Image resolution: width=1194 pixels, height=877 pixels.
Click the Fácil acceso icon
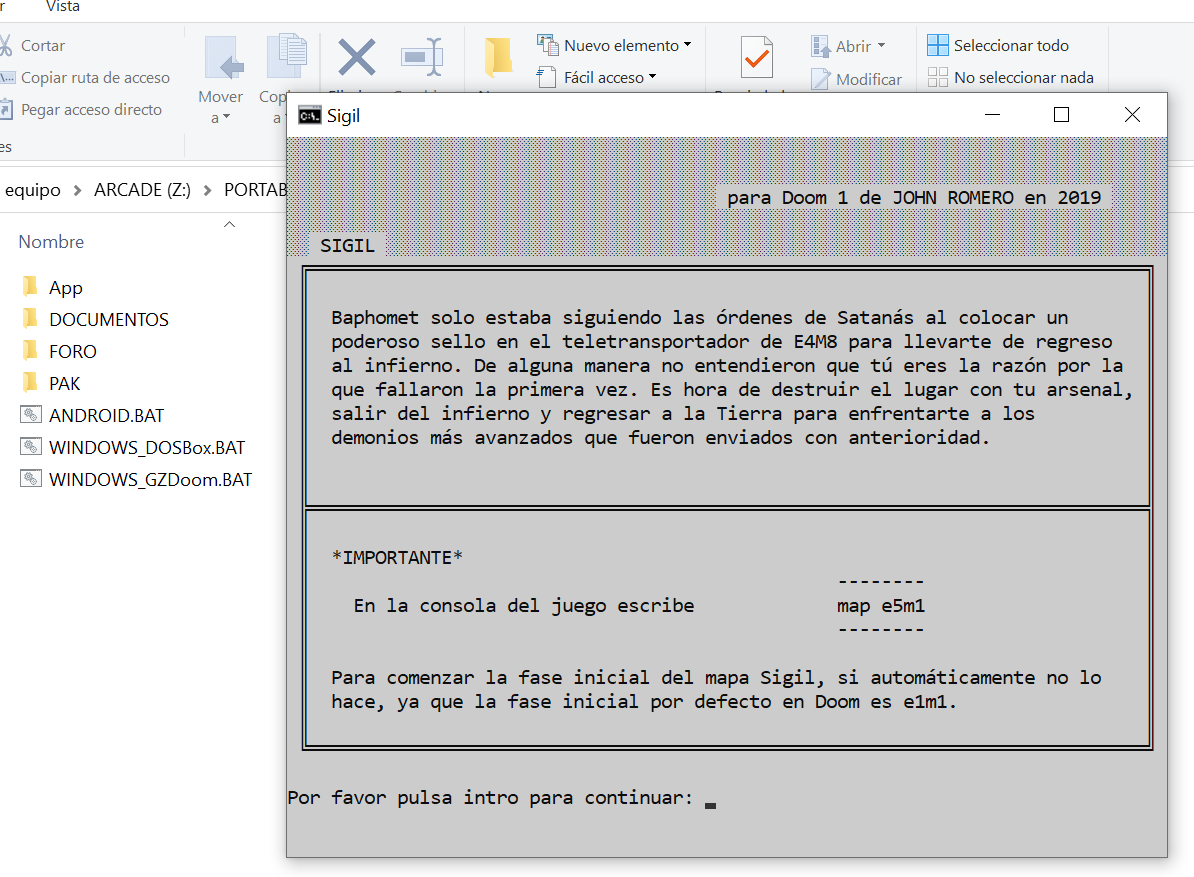point(546,77)
